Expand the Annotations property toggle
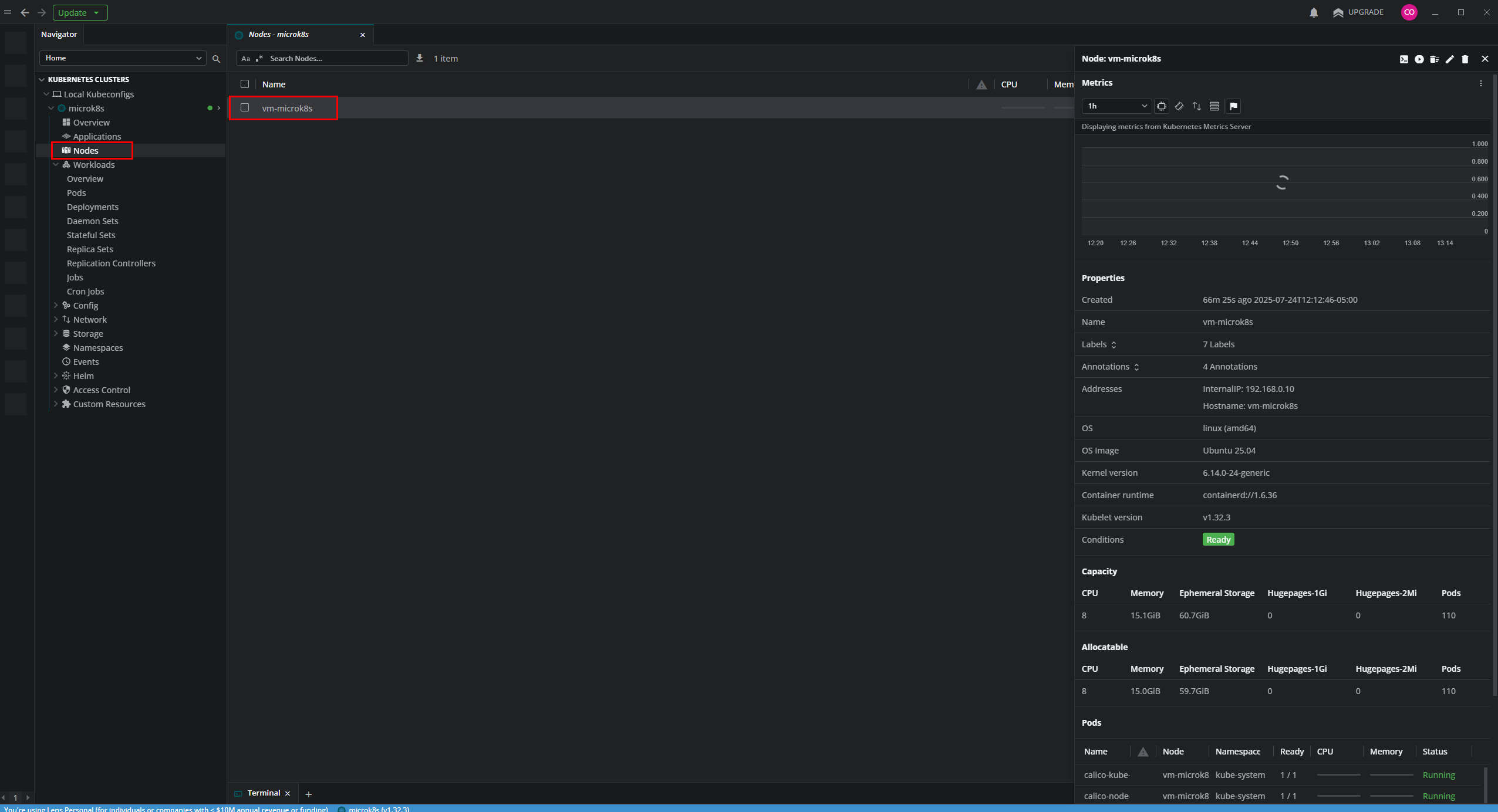The image size is (1498, 812). click(x=1136, y=367)
